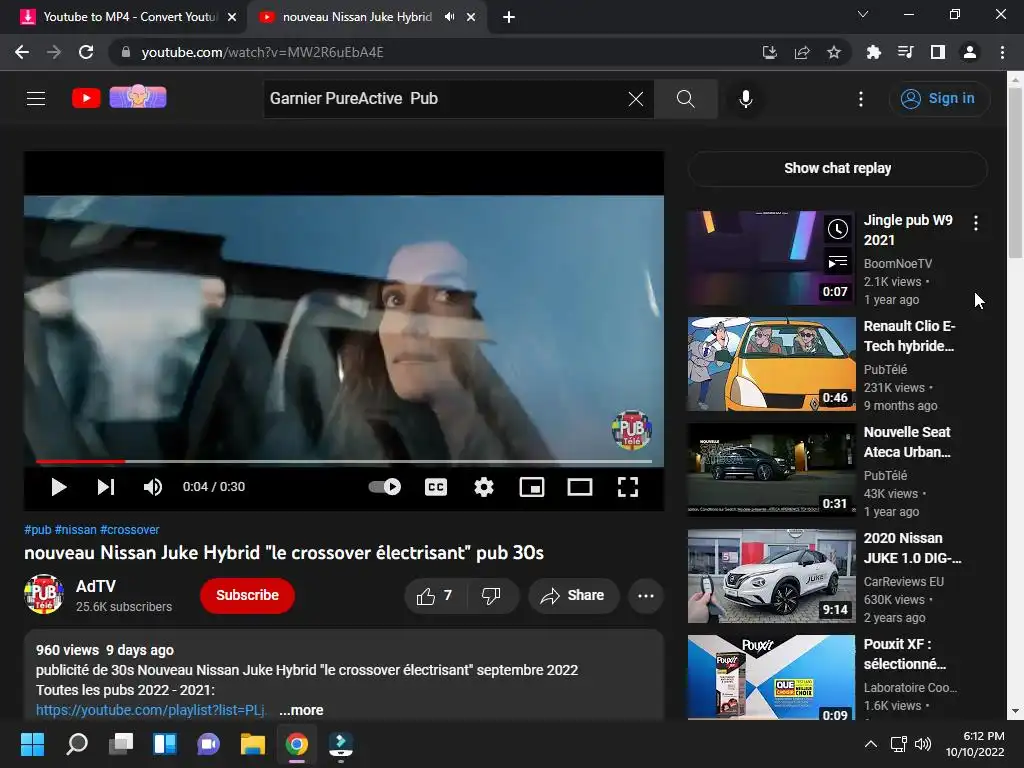Add Jingle pub W9 to queue

point(838,262)
